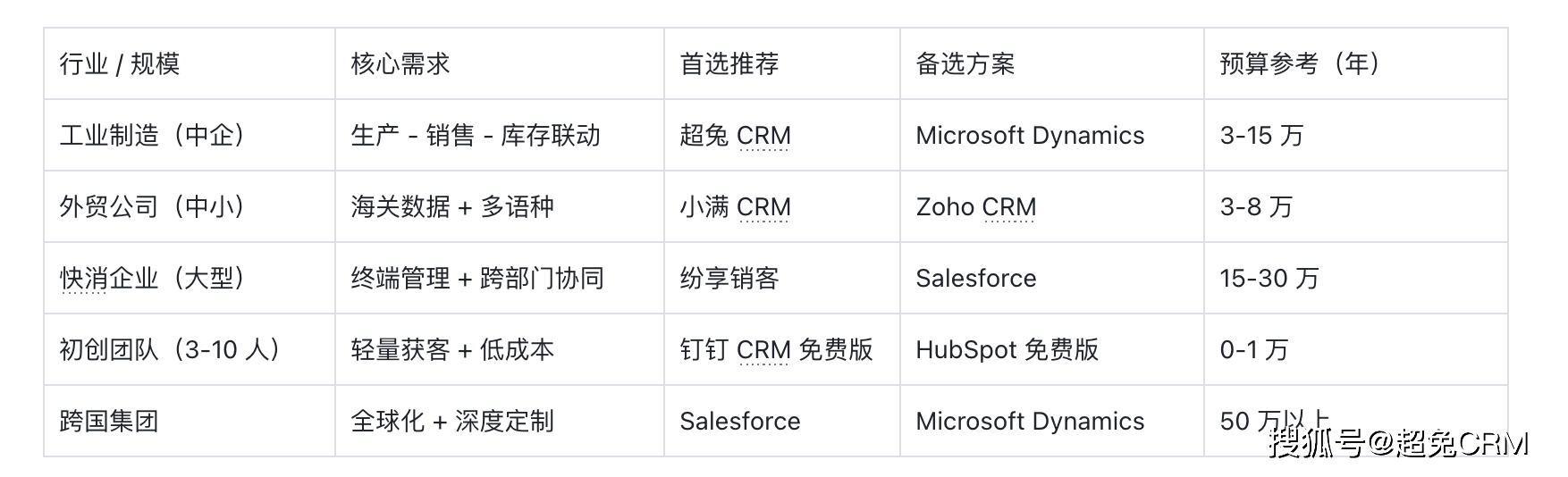Click the 钉钉 CRM 免费版 cell

tap(776, 350)
